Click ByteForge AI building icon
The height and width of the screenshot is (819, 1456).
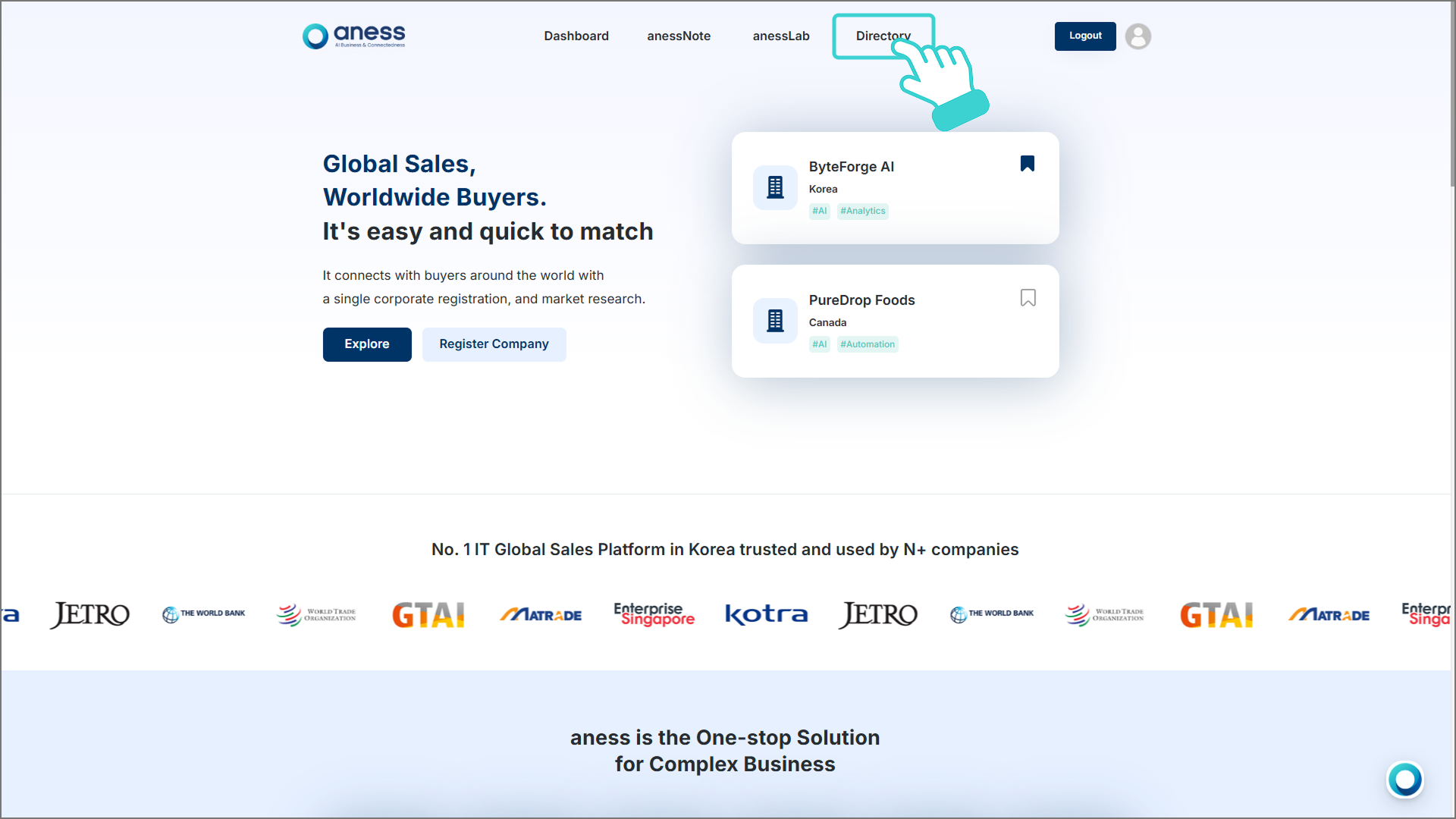[775, 187]
